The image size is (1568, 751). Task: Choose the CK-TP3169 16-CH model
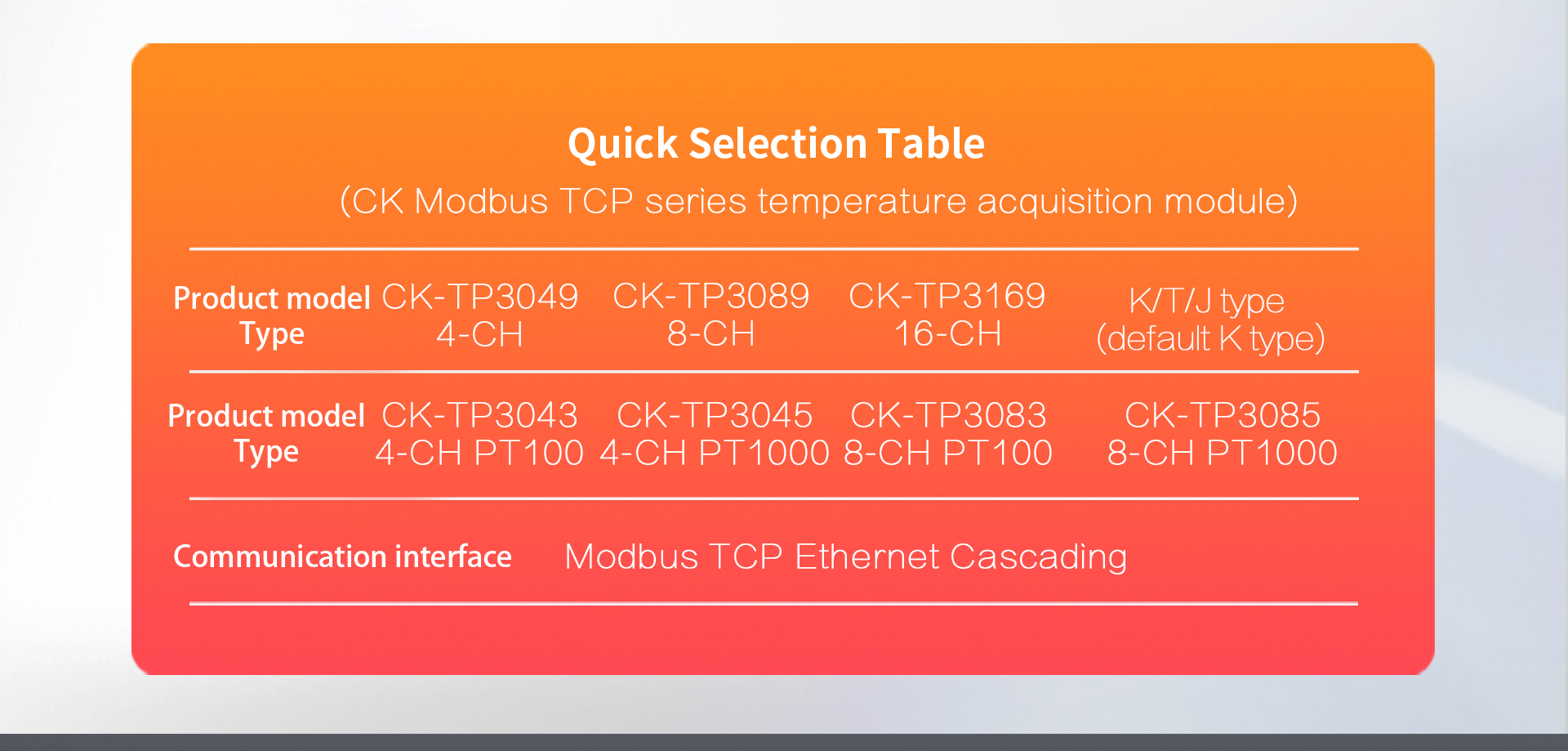tap(947, 315)
